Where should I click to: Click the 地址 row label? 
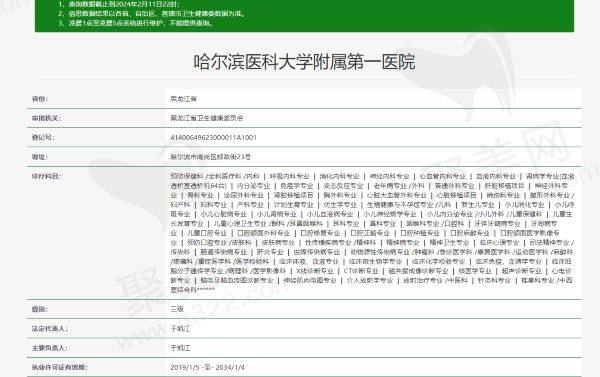click(x=40, y=157)
